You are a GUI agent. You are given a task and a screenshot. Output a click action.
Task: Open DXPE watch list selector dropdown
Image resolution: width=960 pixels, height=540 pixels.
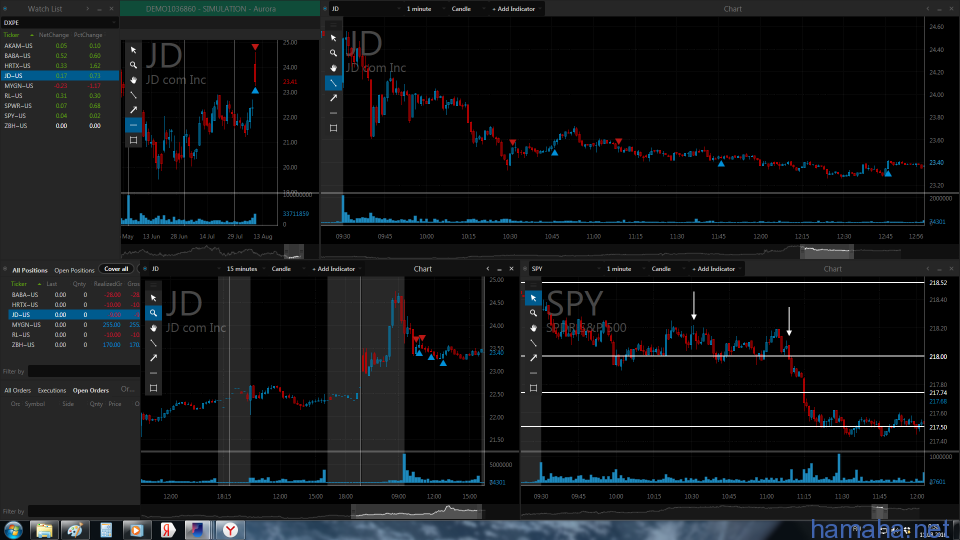tap(59, 23)
